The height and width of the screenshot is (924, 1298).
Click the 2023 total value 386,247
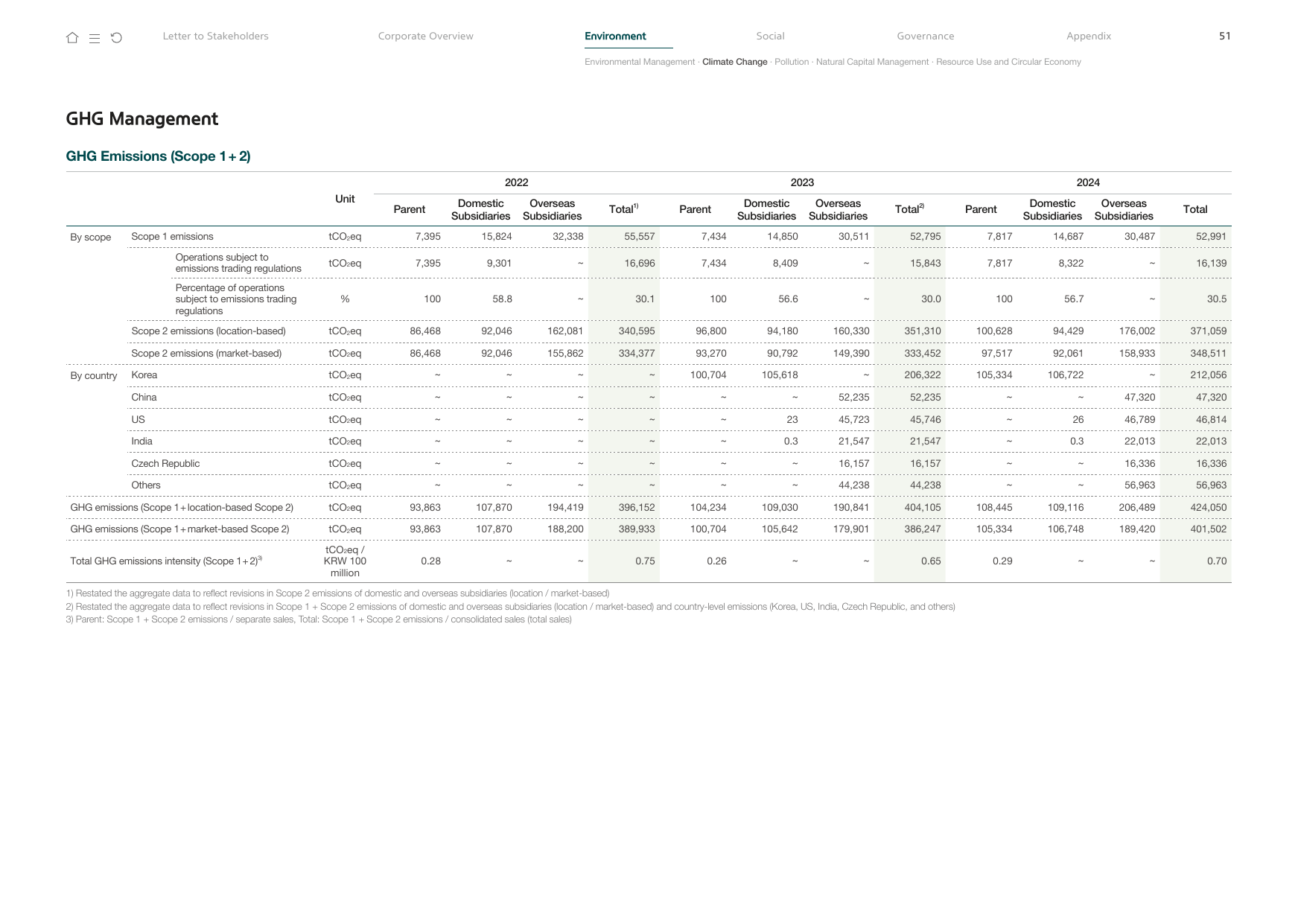click(923, 529)
